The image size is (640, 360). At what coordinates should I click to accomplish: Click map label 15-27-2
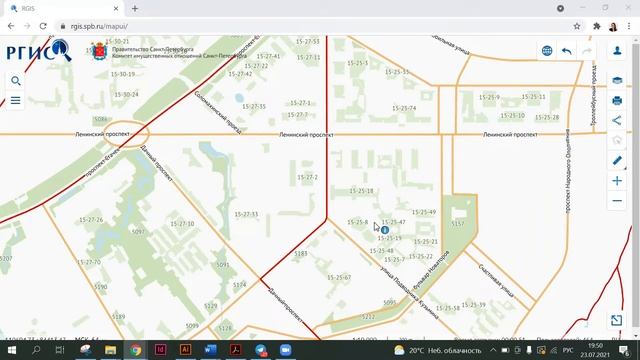[x=307, y=177]
